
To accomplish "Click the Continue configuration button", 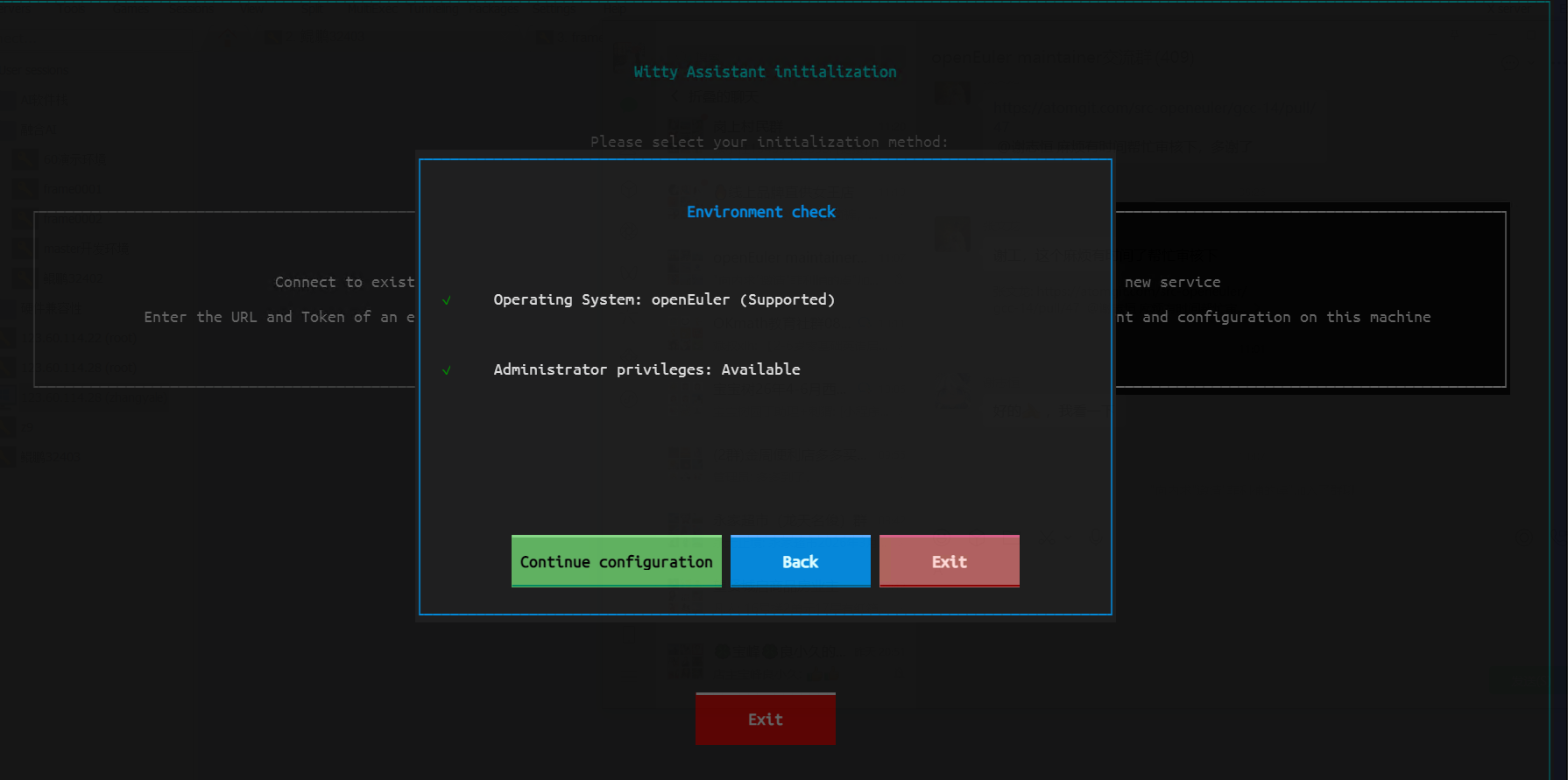I will [x=616, y=561].
